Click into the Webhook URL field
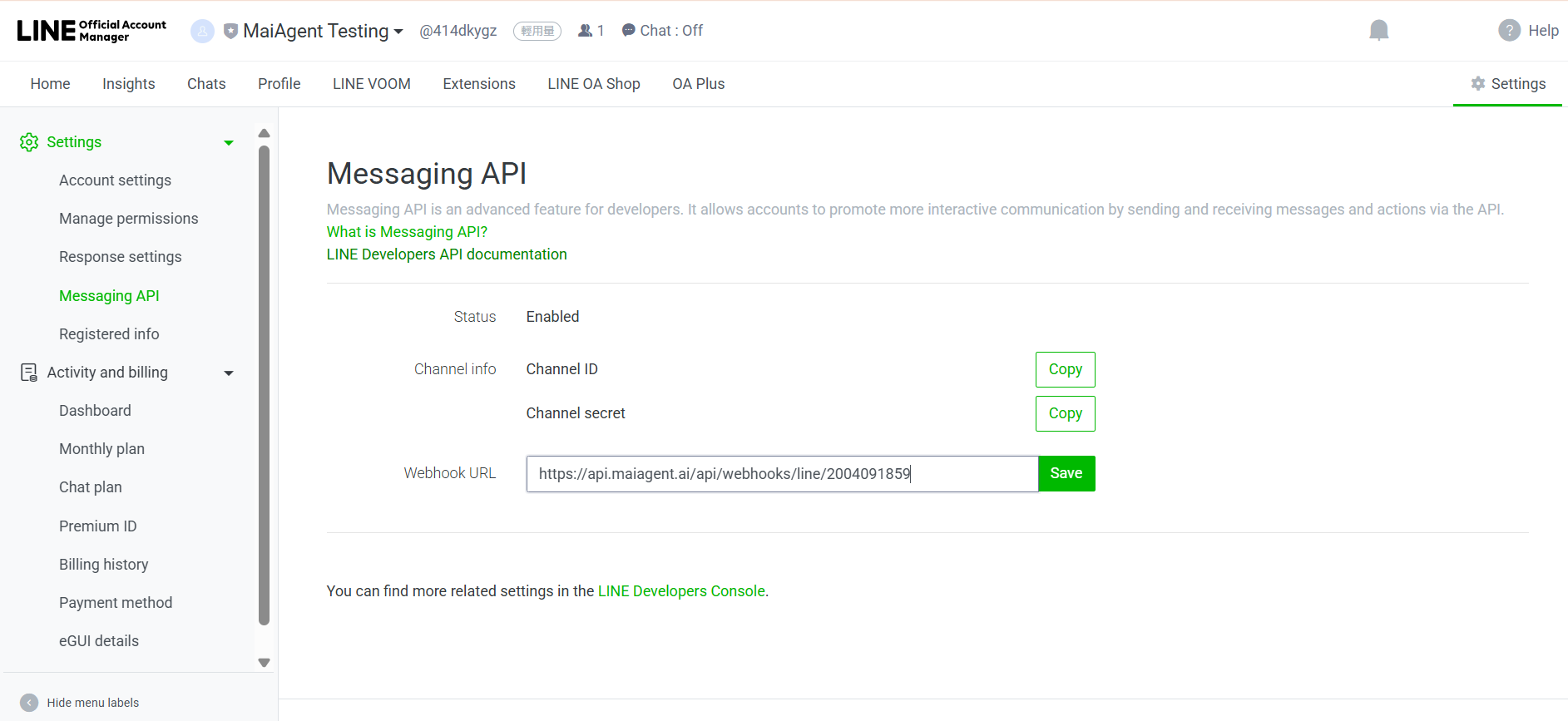The height and width of the screenshot is (721, 1568). coord(781,474)
